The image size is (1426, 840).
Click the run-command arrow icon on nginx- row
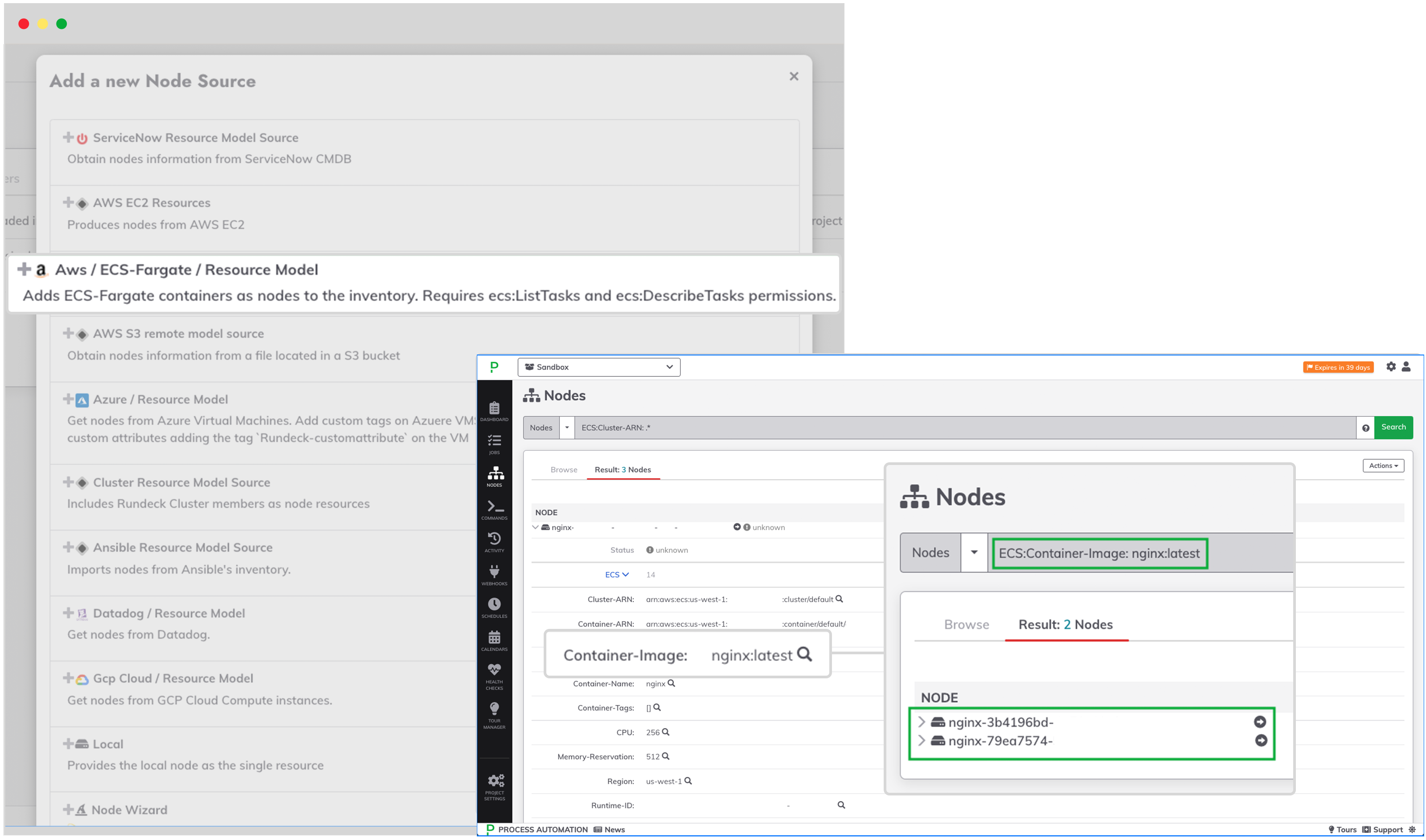pos(736,527)
